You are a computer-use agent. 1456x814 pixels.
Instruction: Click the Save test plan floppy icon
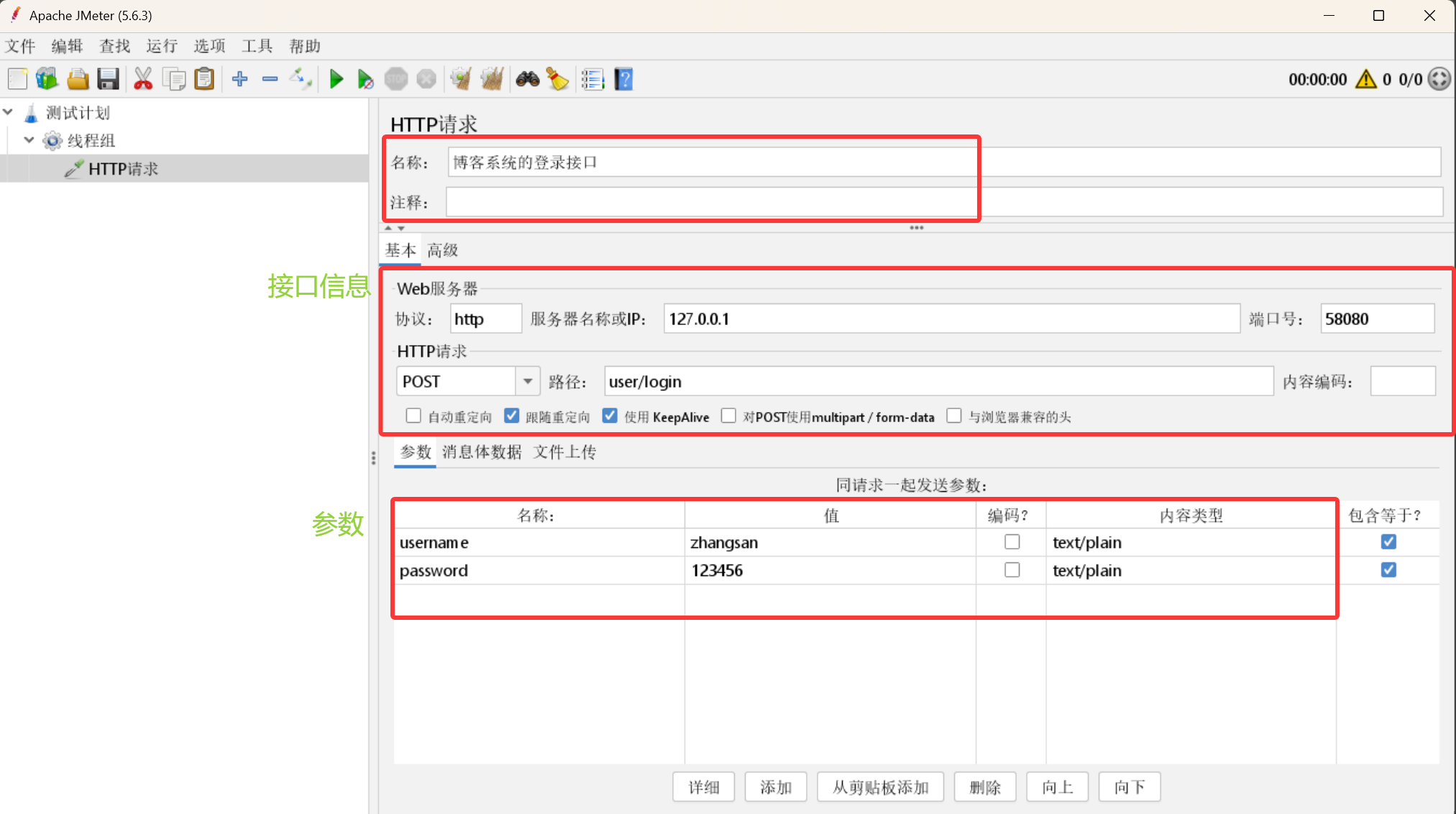coord(108,79)
